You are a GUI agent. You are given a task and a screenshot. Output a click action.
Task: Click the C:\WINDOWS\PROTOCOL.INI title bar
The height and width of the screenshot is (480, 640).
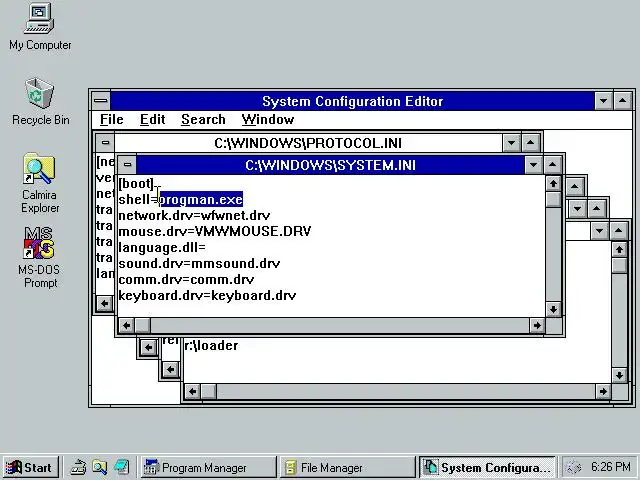308,143
